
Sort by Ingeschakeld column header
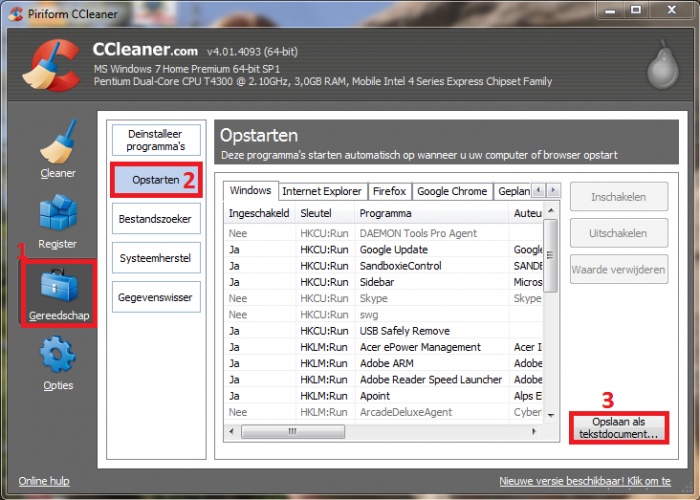pos(259,213)
